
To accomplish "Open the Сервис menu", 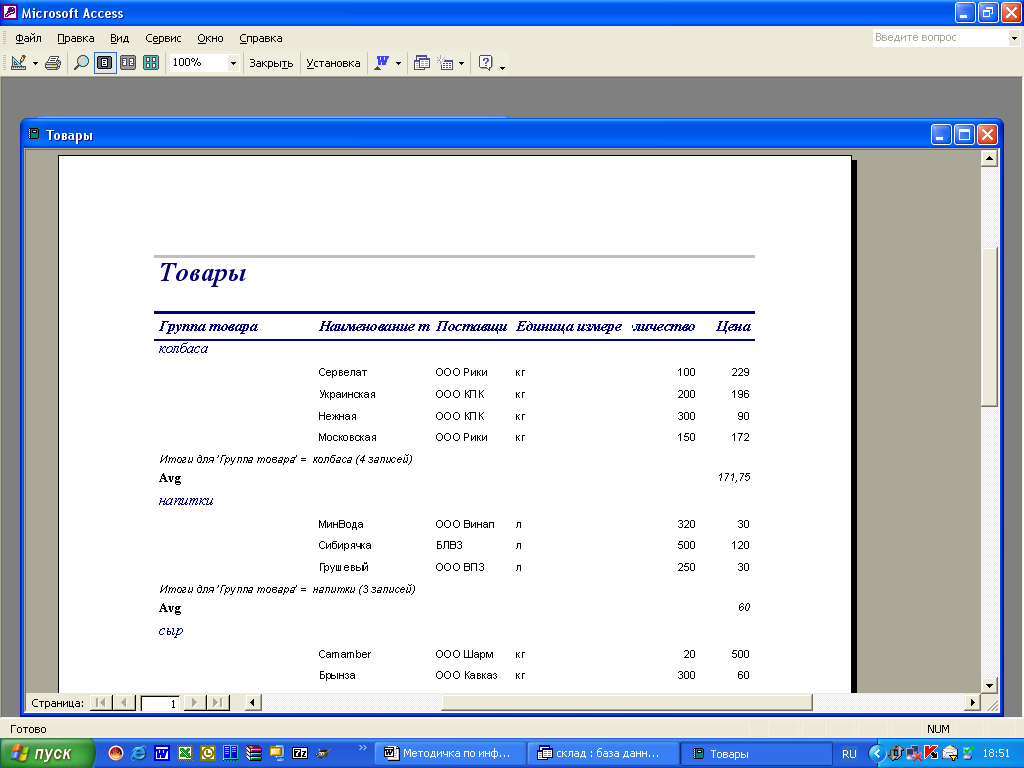I will point(163,39).
